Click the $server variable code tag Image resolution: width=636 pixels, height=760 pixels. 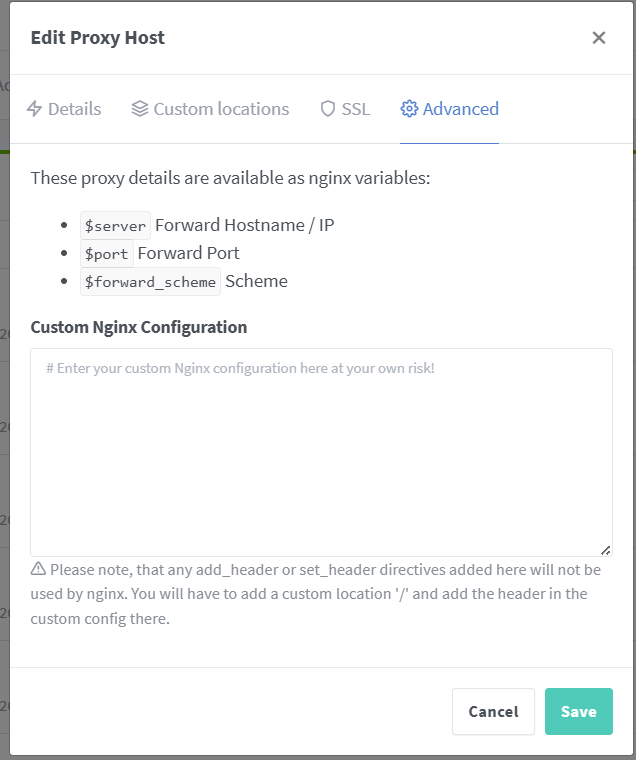pos(115,225)
